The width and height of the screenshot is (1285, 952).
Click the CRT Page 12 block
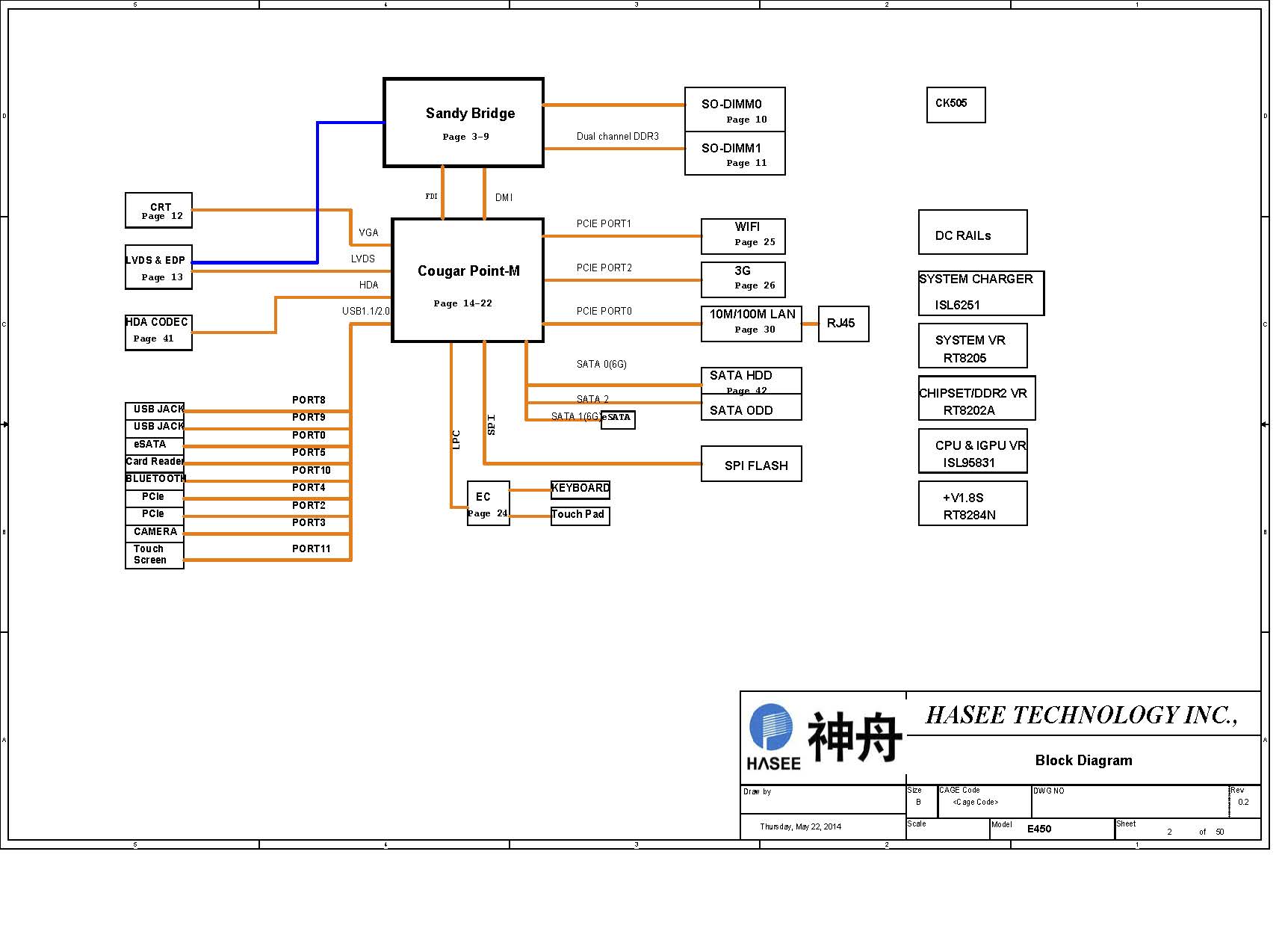pos(158,211)
